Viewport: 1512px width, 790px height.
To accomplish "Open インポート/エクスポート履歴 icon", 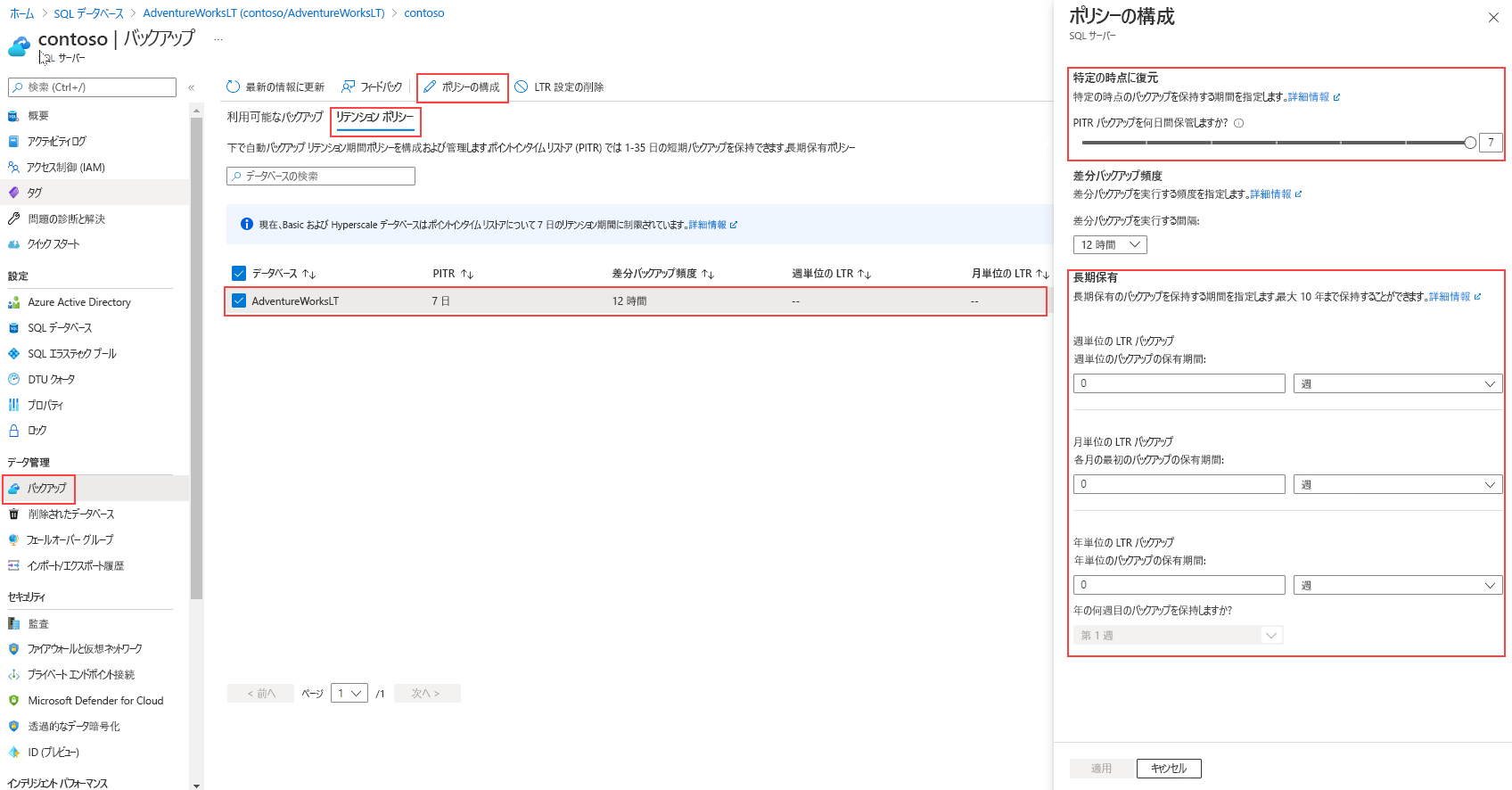I will coord(13,566).
